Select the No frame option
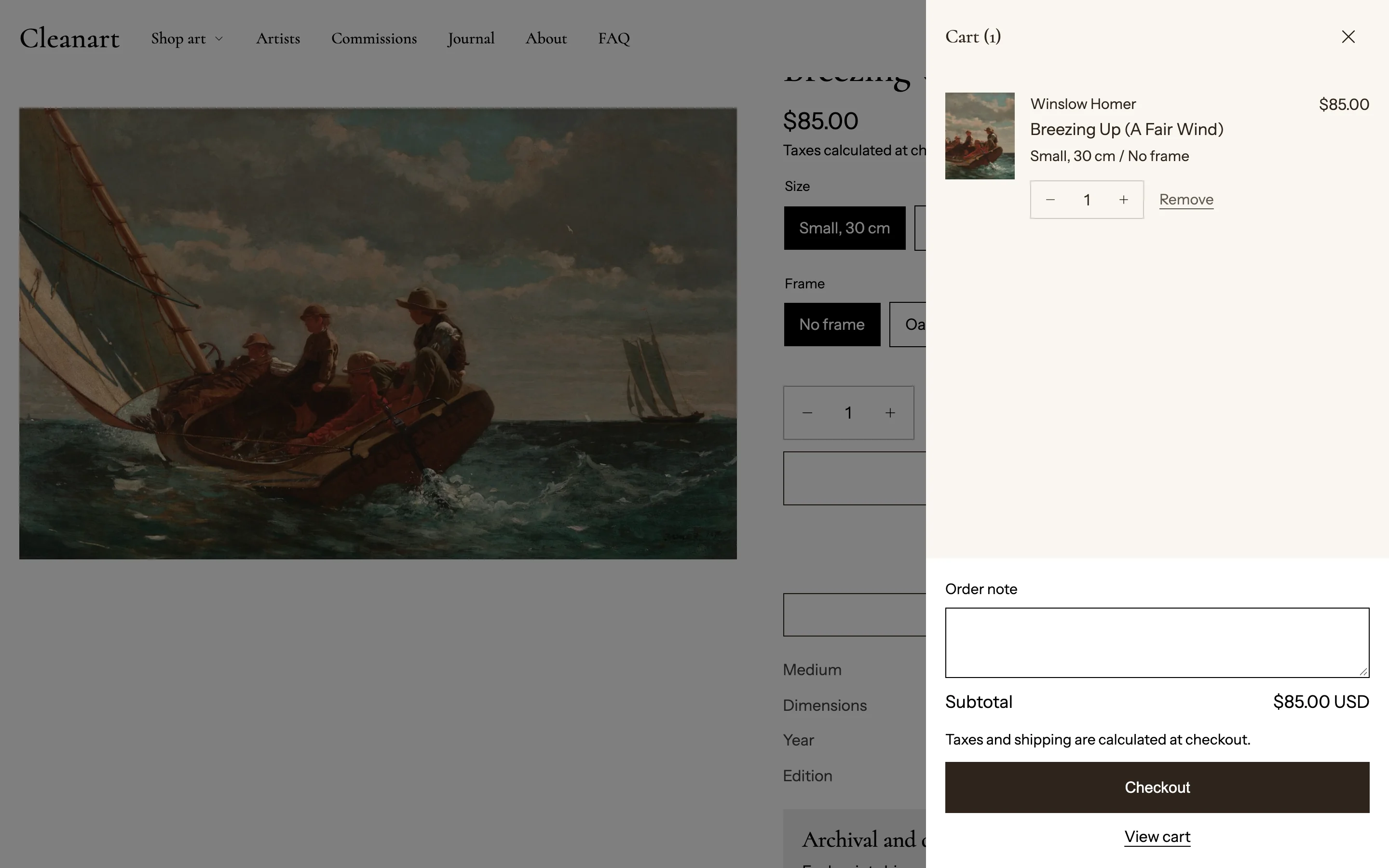 click(x=831, y=325)
